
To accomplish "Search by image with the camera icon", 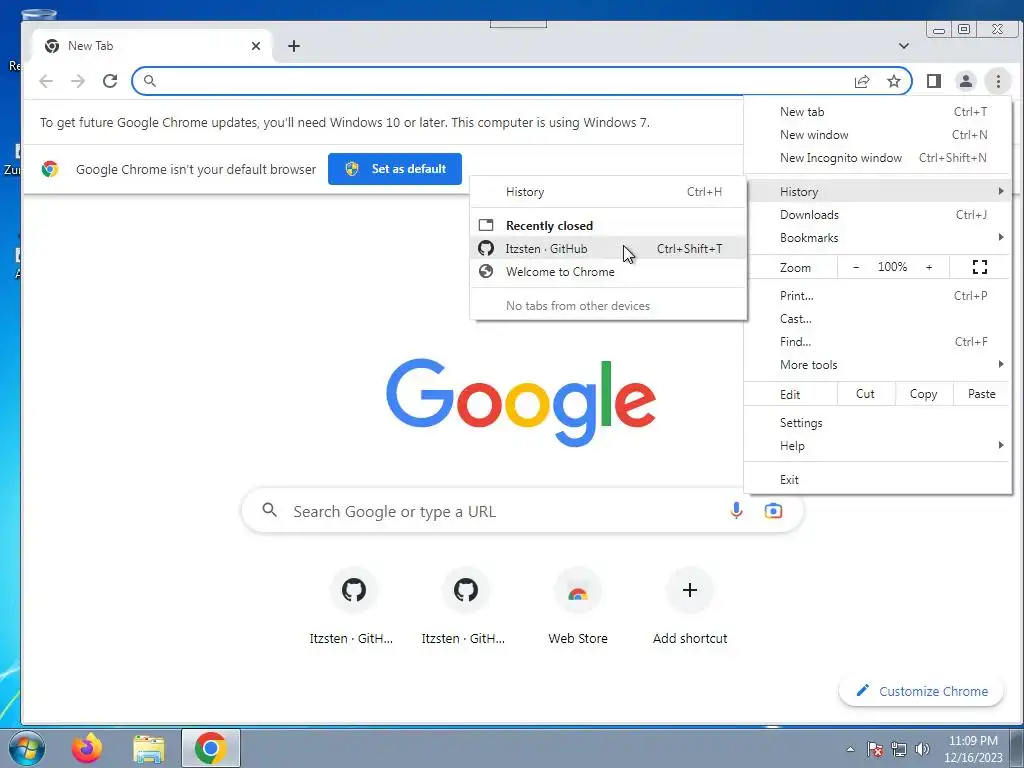I will [773, 511].
